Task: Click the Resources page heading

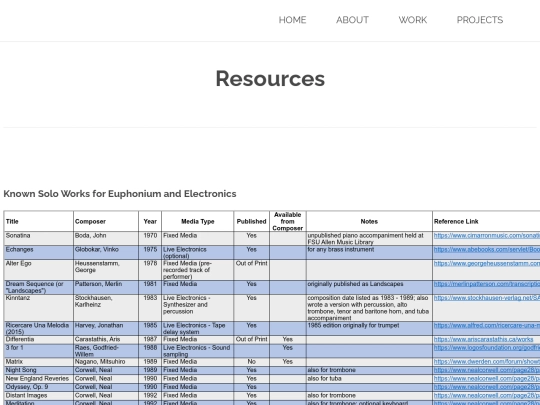Action: tap(270, 79)
